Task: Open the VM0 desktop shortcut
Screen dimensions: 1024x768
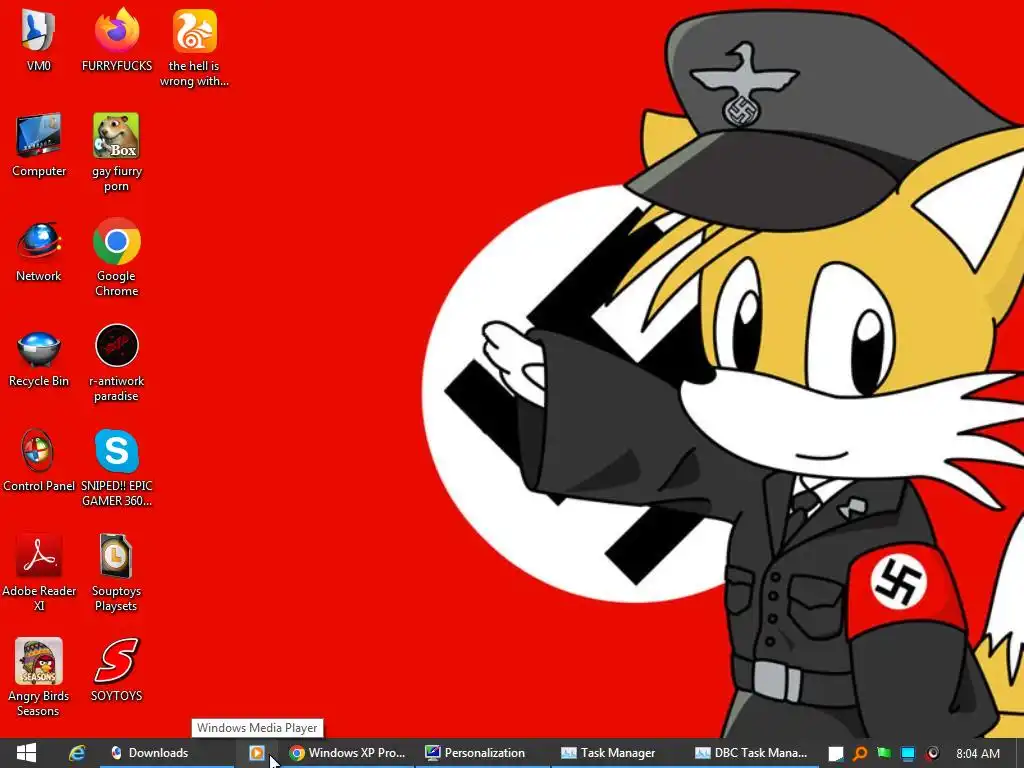Action: coord(39,40)
